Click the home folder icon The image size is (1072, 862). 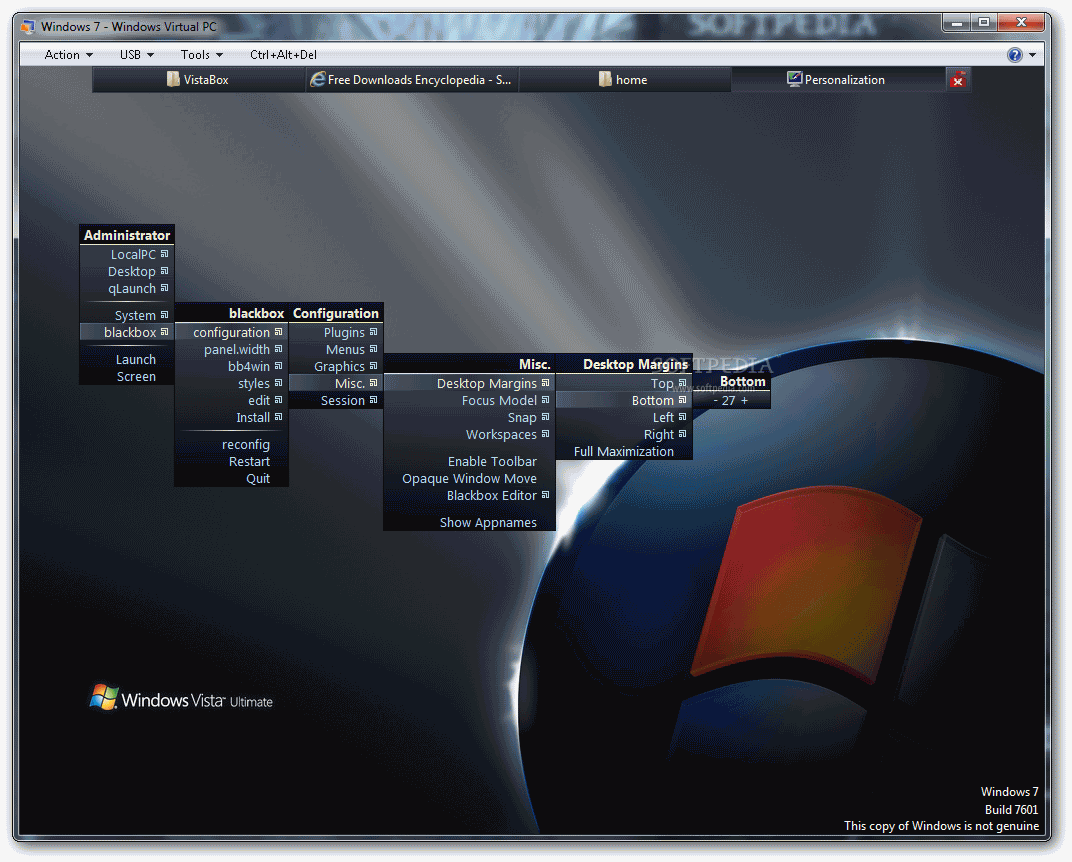point(605,79)
